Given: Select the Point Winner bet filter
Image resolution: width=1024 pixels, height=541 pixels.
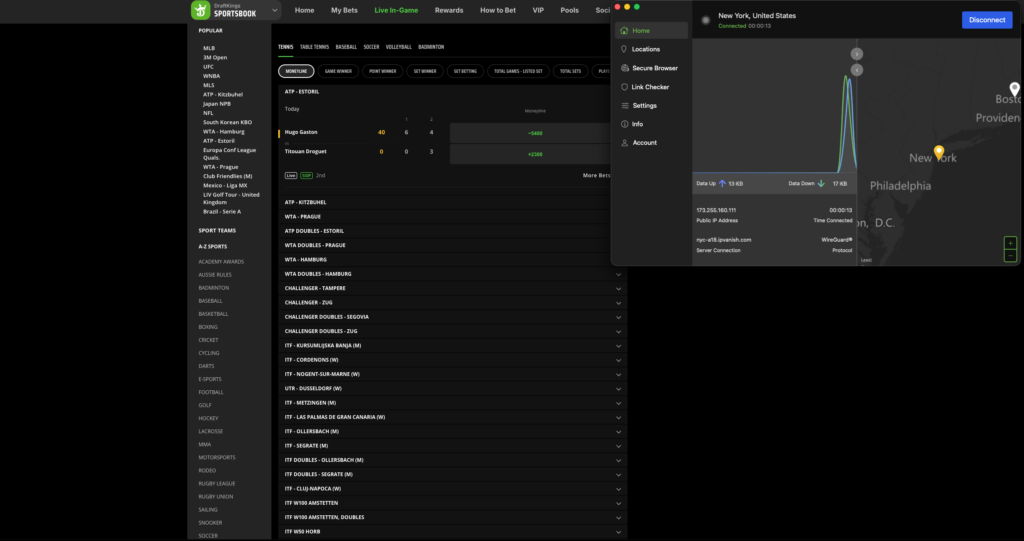Looking at the screenshot, I should [383, 71].
